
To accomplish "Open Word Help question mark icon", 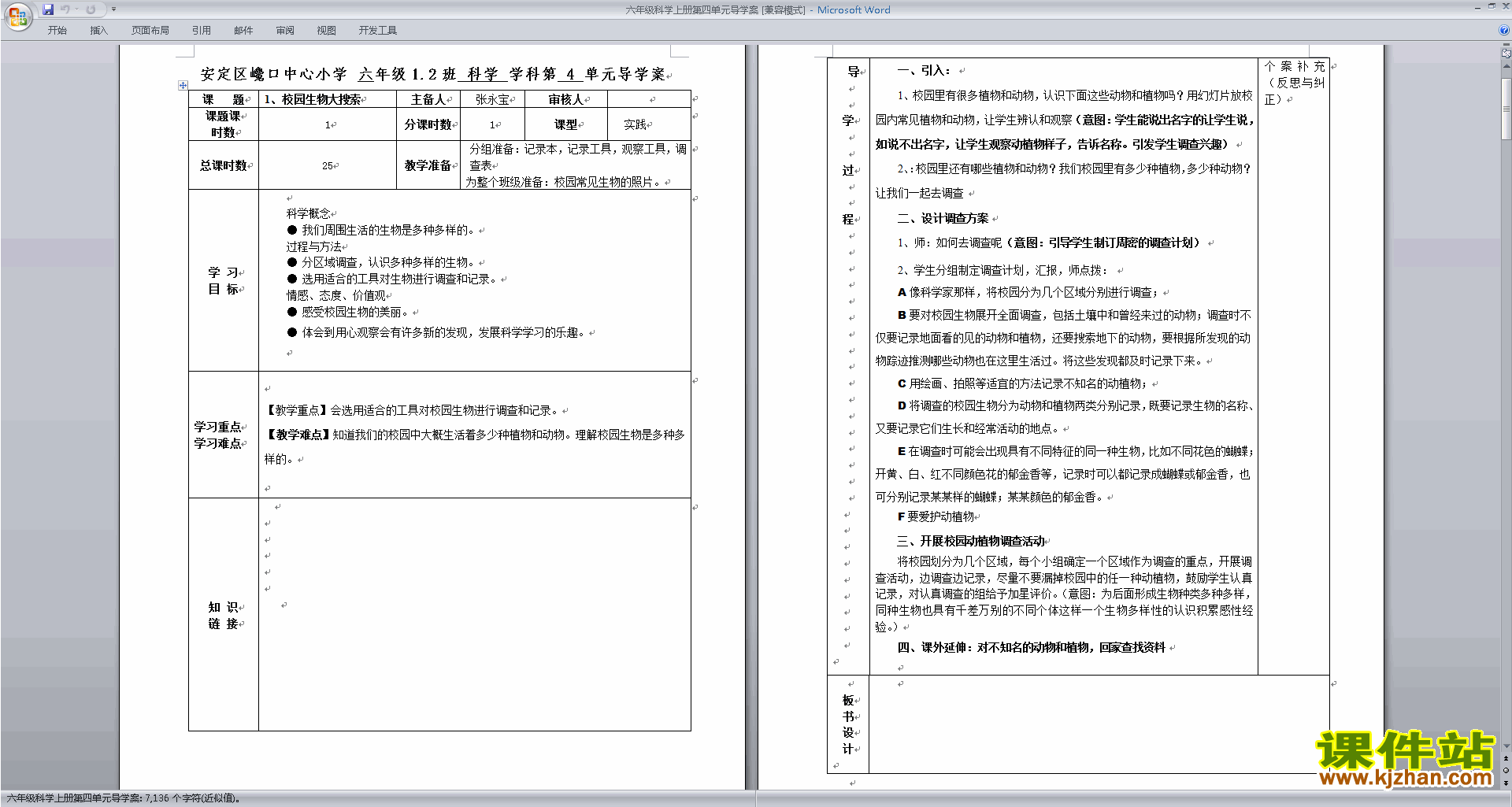I will coord(1504,30).
